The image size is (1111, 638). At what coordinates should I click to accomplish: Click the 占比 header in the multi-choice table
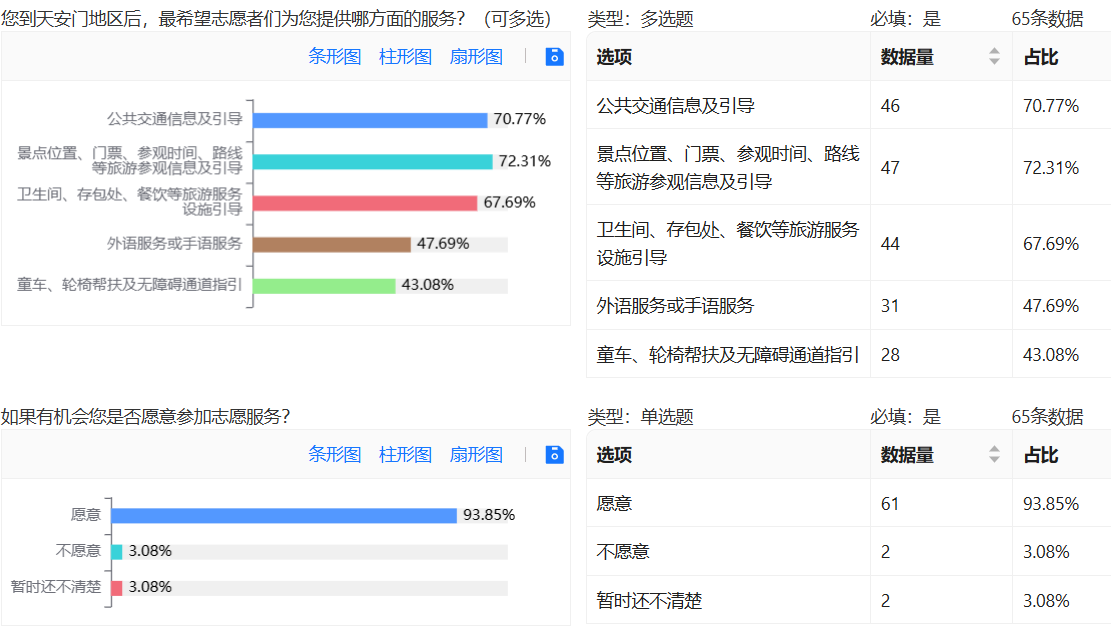[x=1041, y=57]
